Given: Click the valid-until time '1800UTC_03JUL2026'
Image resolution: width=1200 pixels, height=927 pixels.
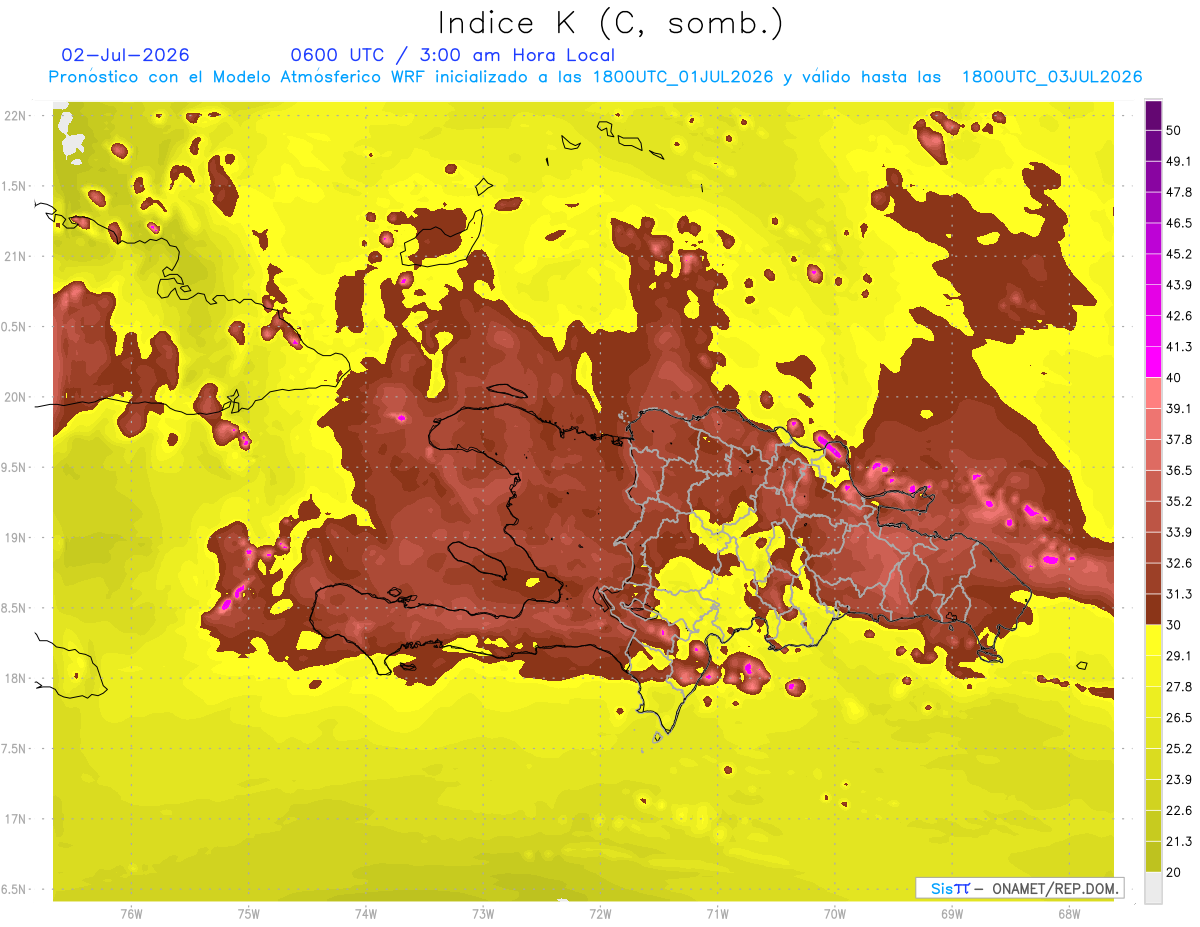Looking at the screenshot, I should (x=1052, y=77).
